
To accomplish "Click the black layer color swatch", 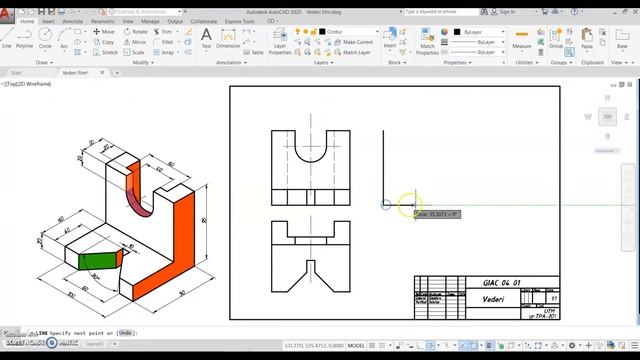I will (322, 31).
